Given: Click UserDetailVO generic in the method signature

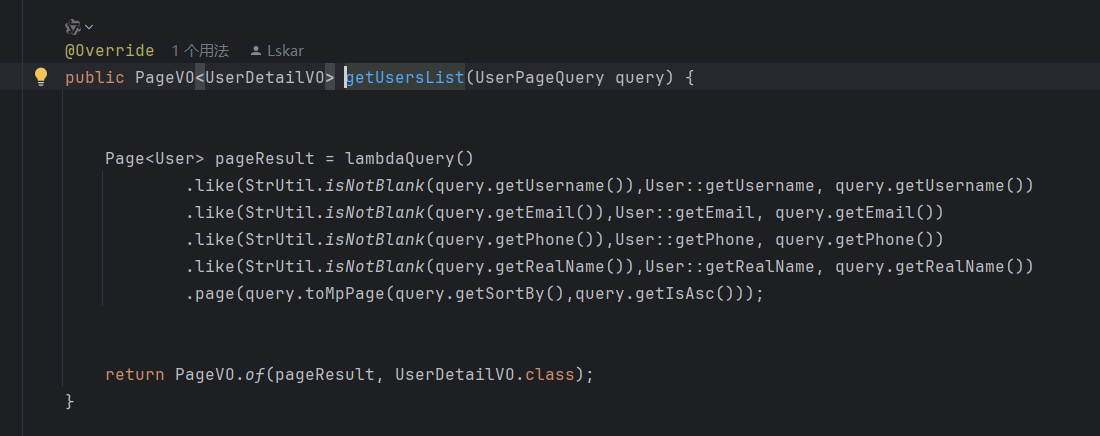Looking at the screenshot, I should click(x=264, y=77).
